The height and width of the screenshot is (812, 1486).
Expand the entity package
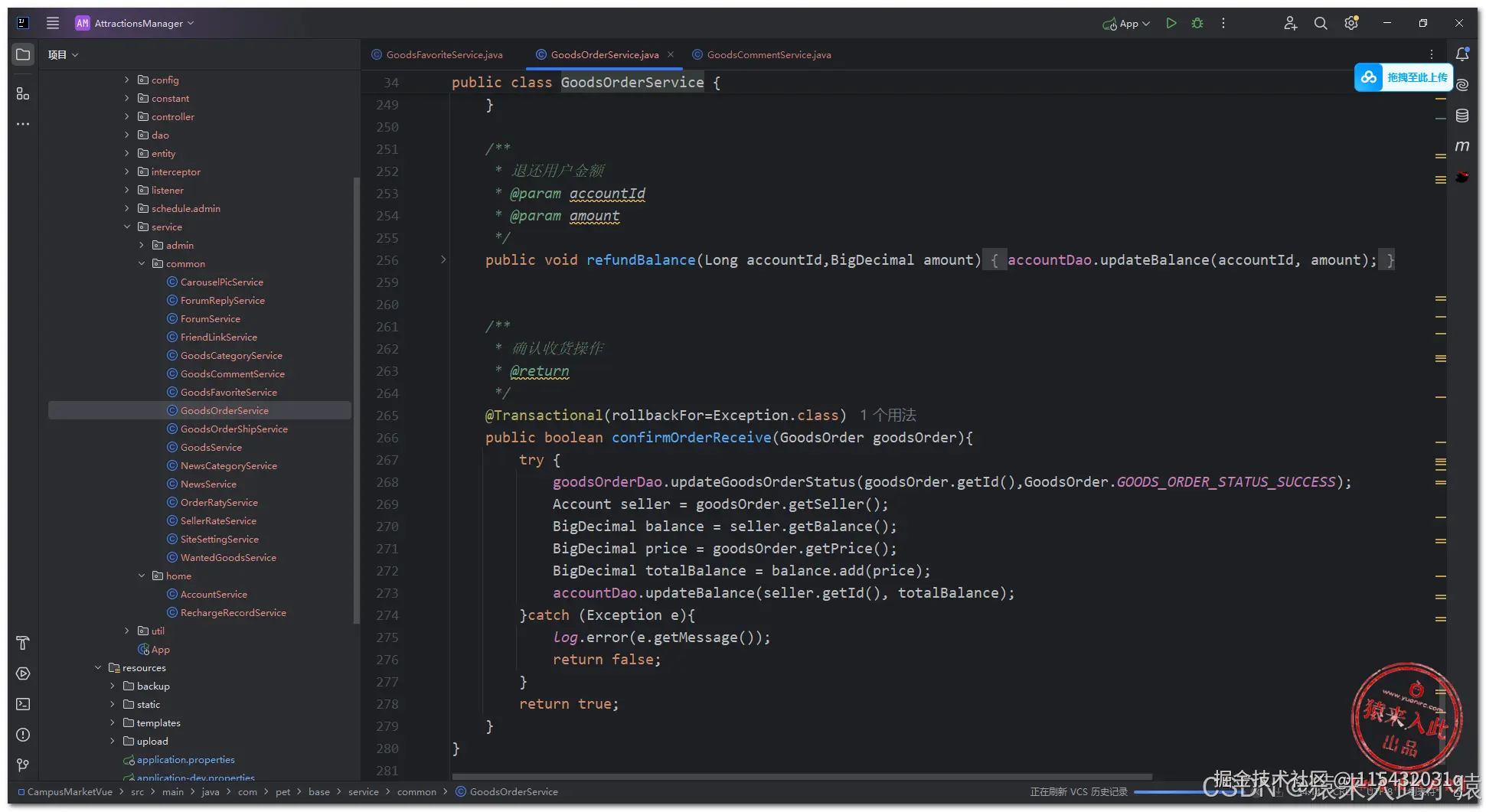(127, 153)
